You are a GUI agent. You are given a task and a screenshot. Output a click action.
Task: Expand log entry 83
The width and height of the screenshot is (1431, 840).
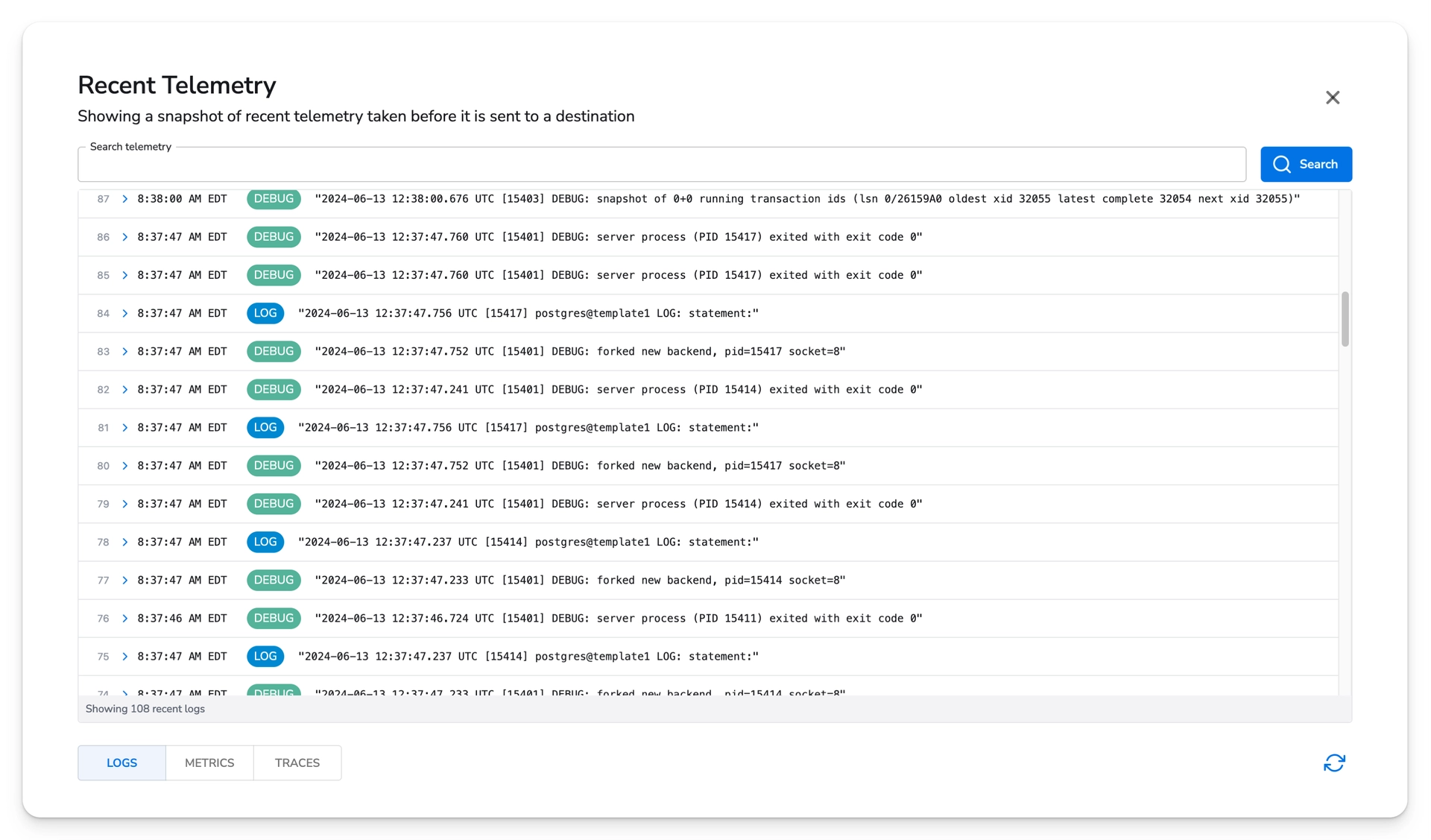(124, 351)
